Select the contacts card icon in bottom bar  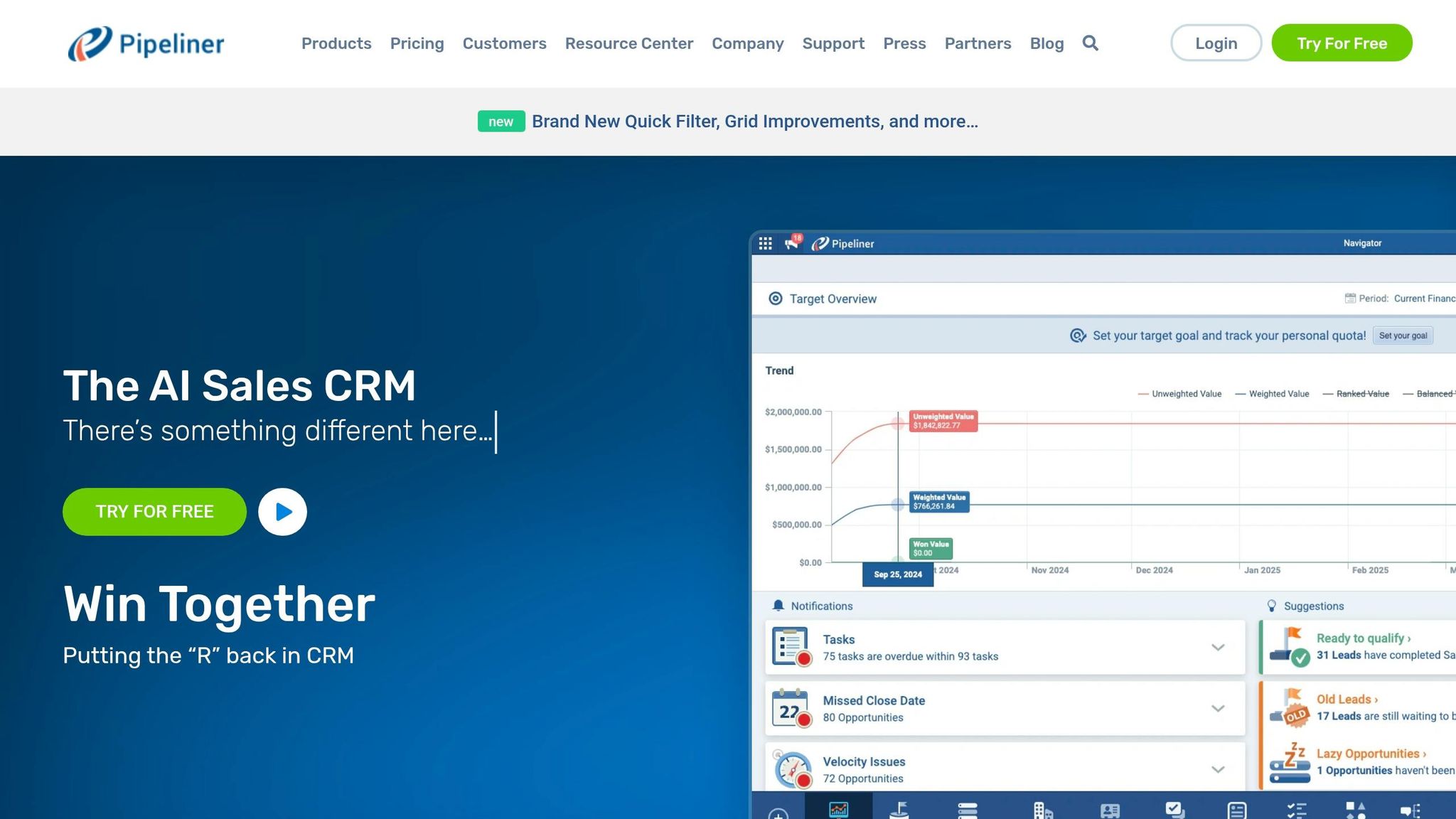pos(1110,810)
